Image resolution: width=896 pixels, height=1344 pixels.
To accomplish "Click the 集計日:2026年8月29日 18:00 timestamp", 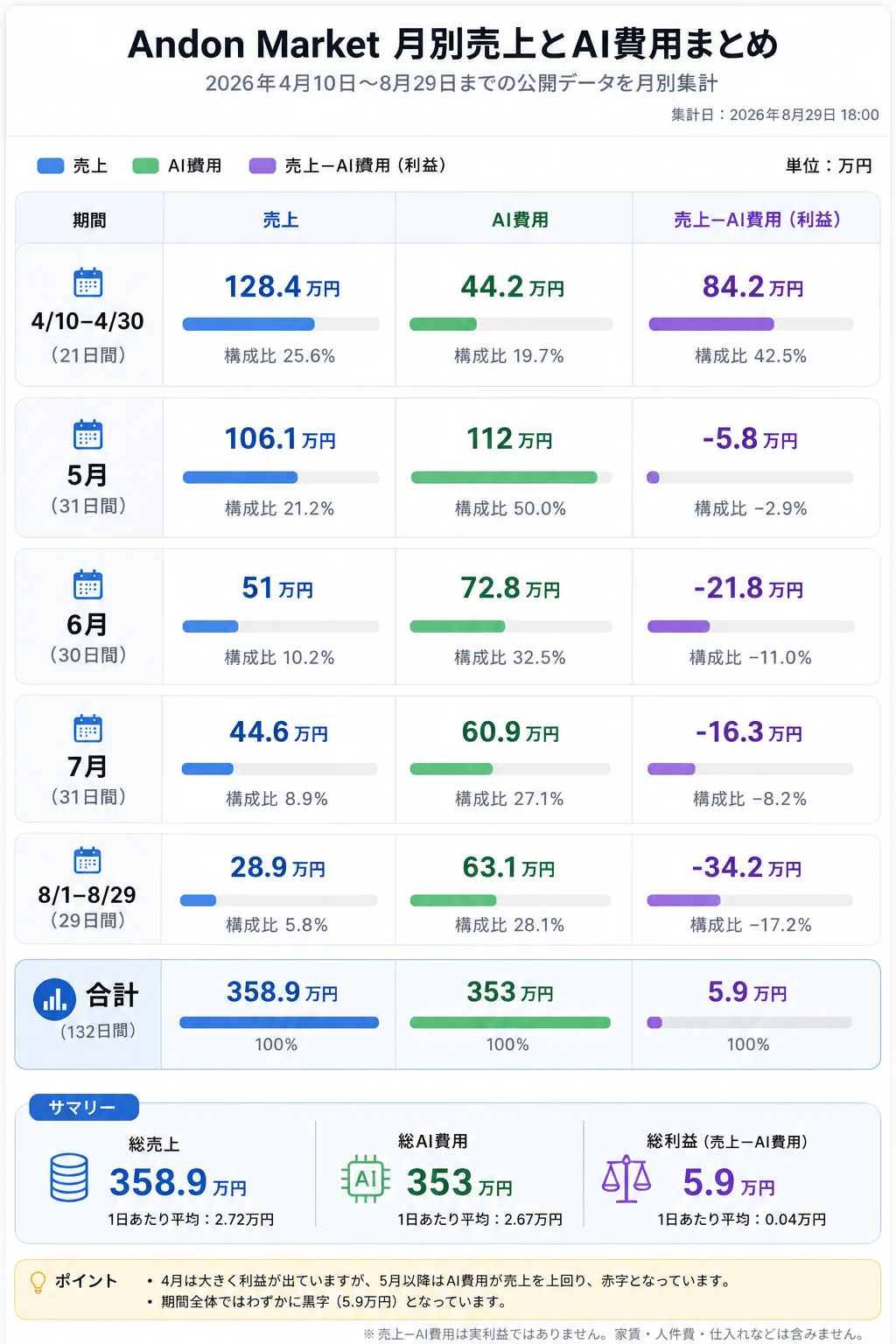I will click(x=774, y=115).
